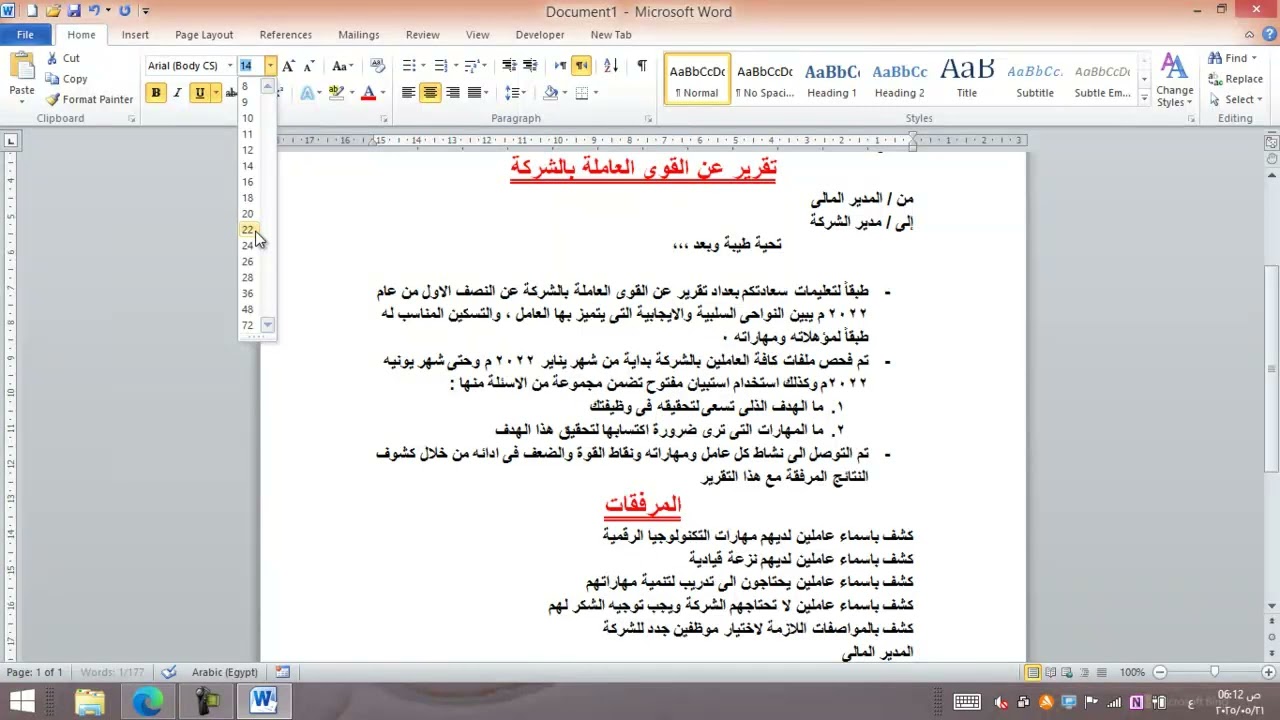Create new document via blank page icon
1280x720 pixels.
tap(32, 11)
